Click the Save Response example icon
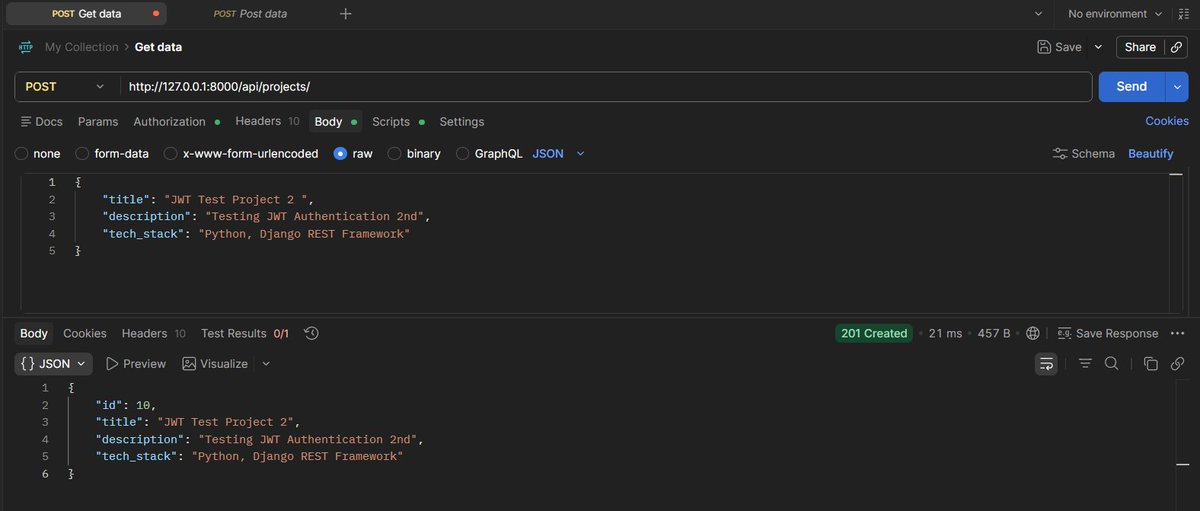 pyautogui.click(x=1064, y=334)
